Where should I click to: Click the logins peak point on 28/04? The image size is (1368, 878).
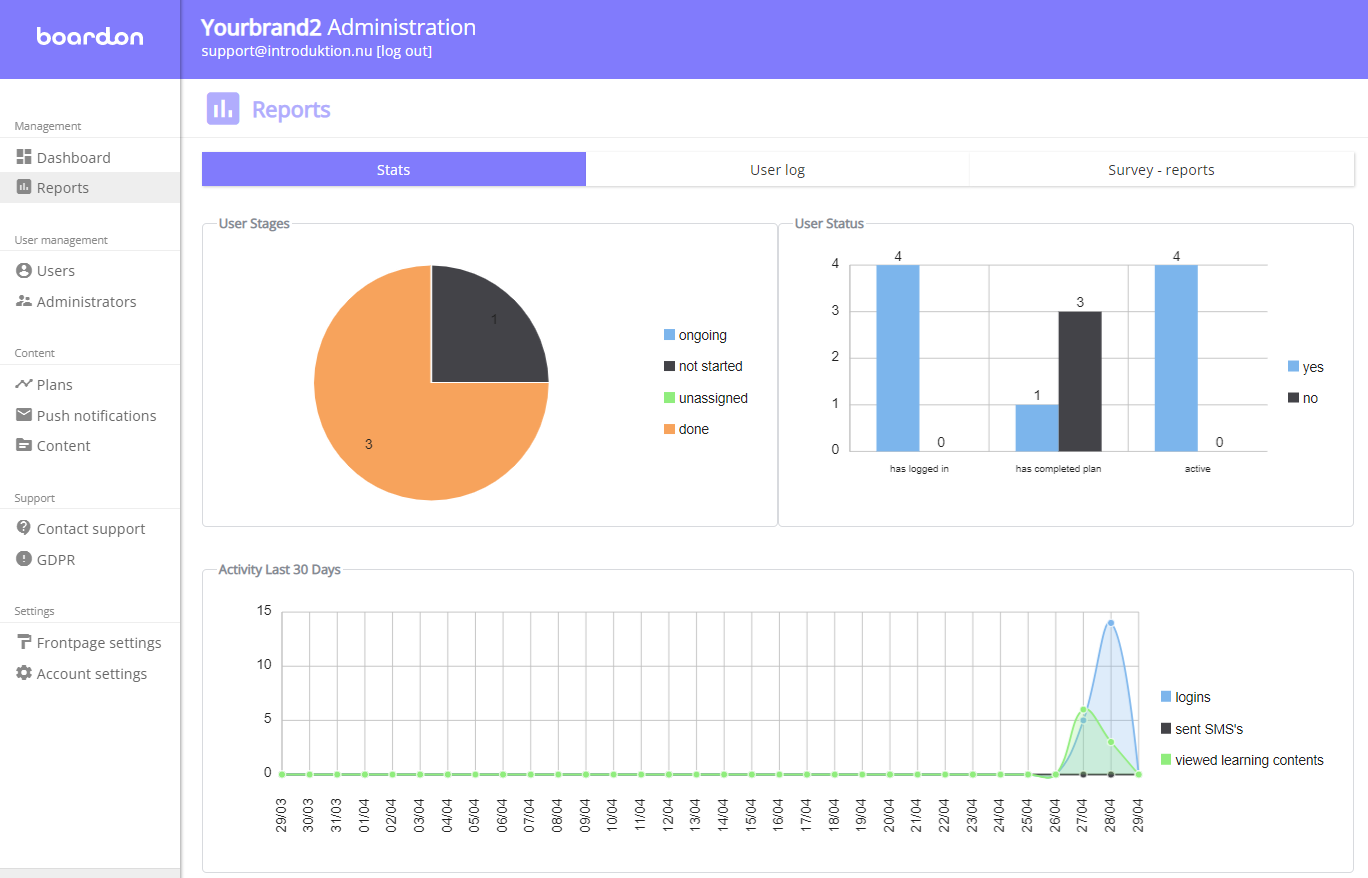[x=1111, y=623]
